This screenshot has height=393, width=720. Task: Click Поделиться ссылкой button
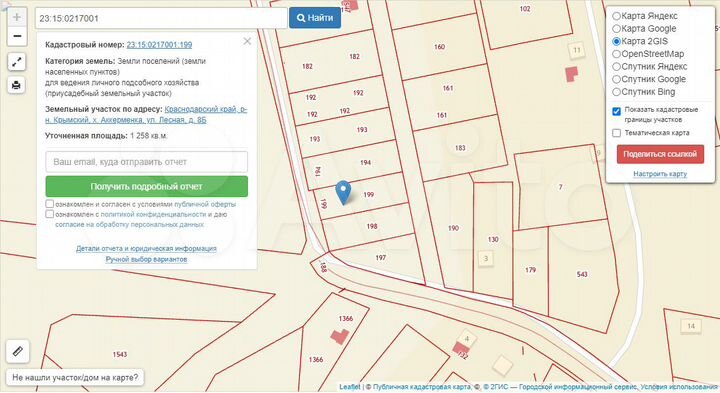point(660,154)
